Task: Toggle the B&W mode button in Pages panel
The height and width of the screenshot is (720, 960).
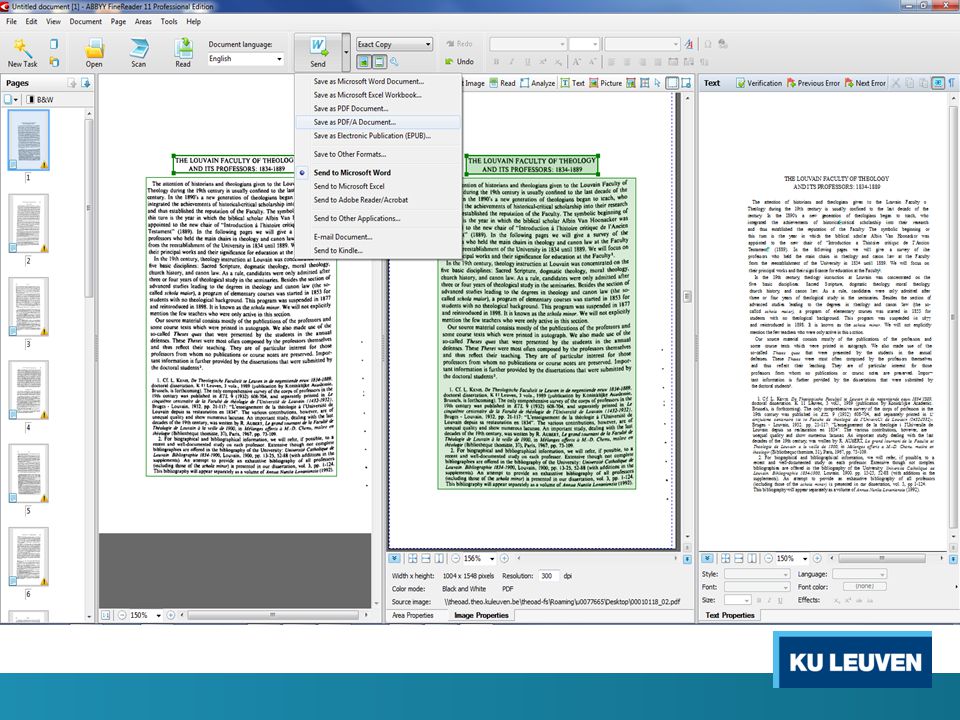Action: [40, 99]
